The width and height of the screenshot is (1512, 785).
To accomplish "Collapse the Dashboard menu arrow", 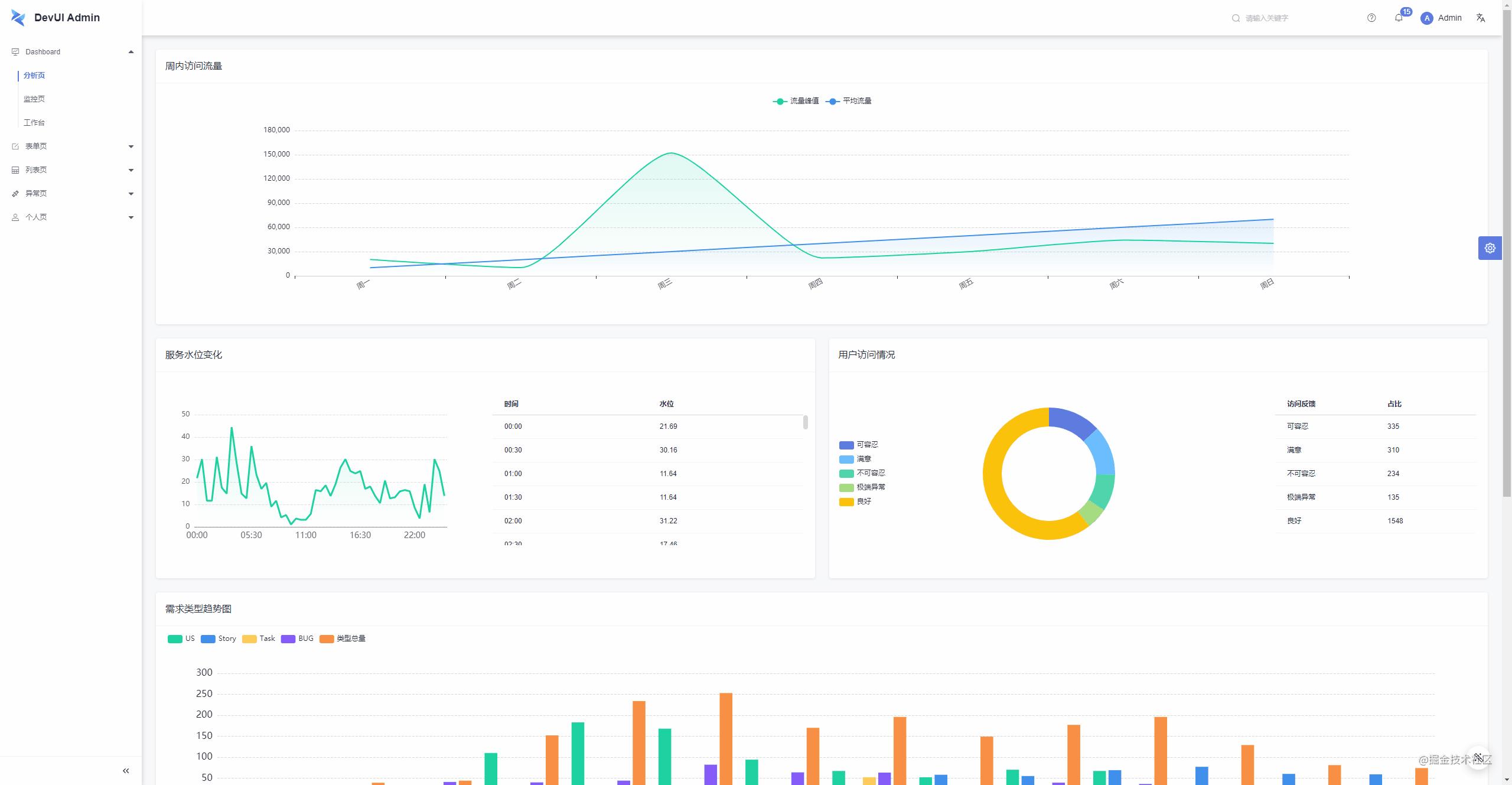I will point(131,52).
